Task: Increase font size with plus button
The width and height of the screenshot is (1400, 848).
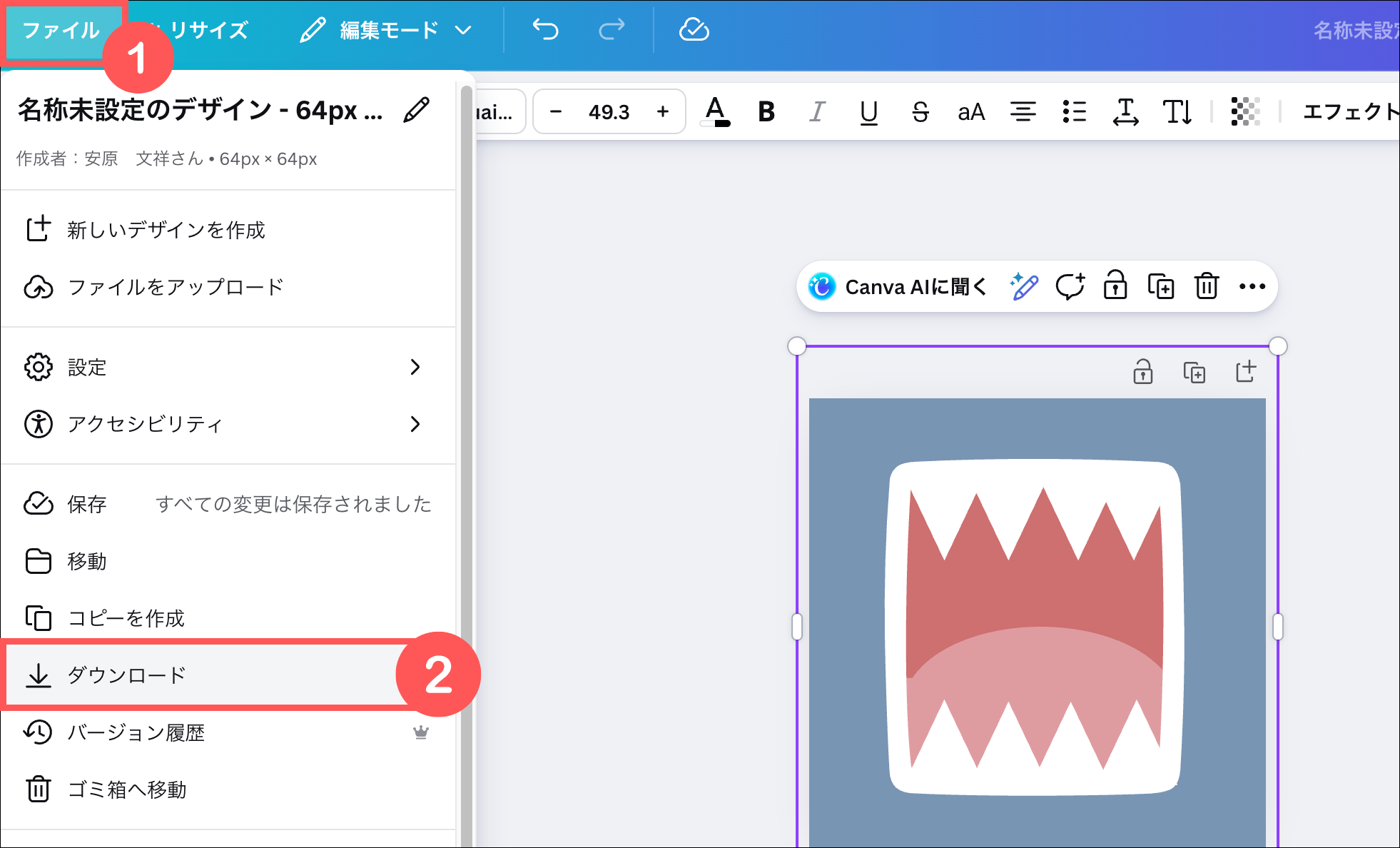Action: click(663, 112)
